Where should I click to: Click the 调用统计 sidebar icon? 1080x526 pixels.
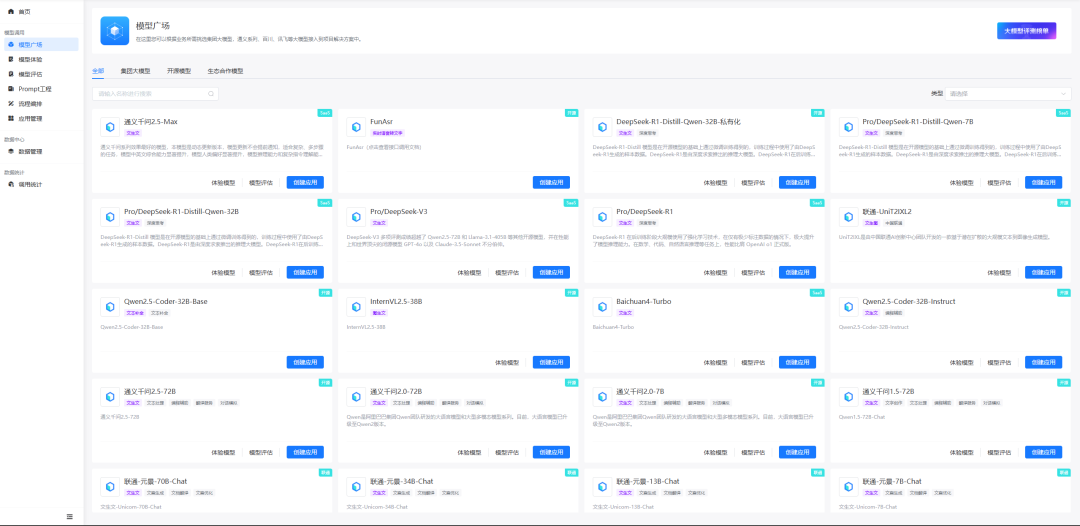pyautogui.click(x=11, y=184)
